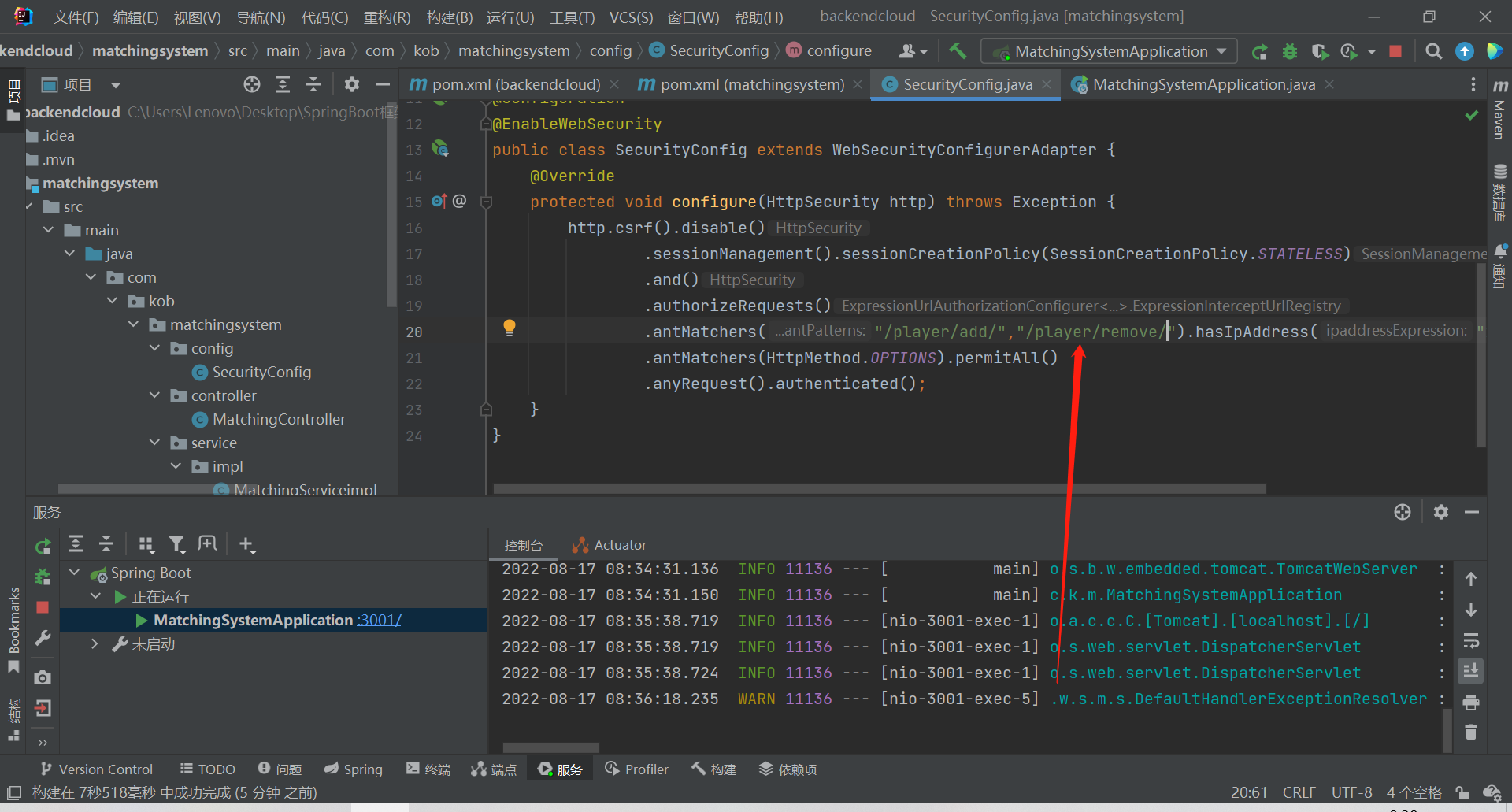The image size is (1512, 812).
Task: Stop the running application red square
Action: pos(1395,51)
